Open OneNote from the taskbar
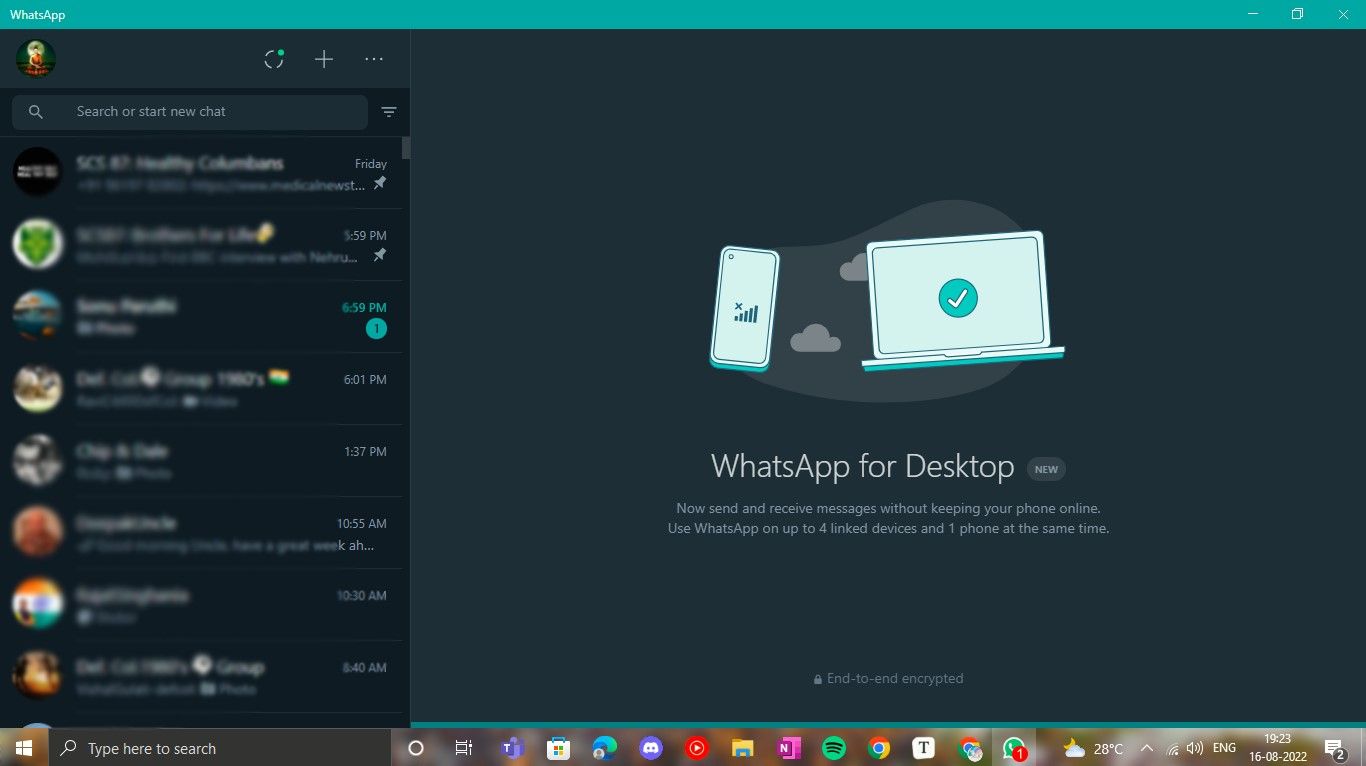1366x766 pixels. click(788, 748)
